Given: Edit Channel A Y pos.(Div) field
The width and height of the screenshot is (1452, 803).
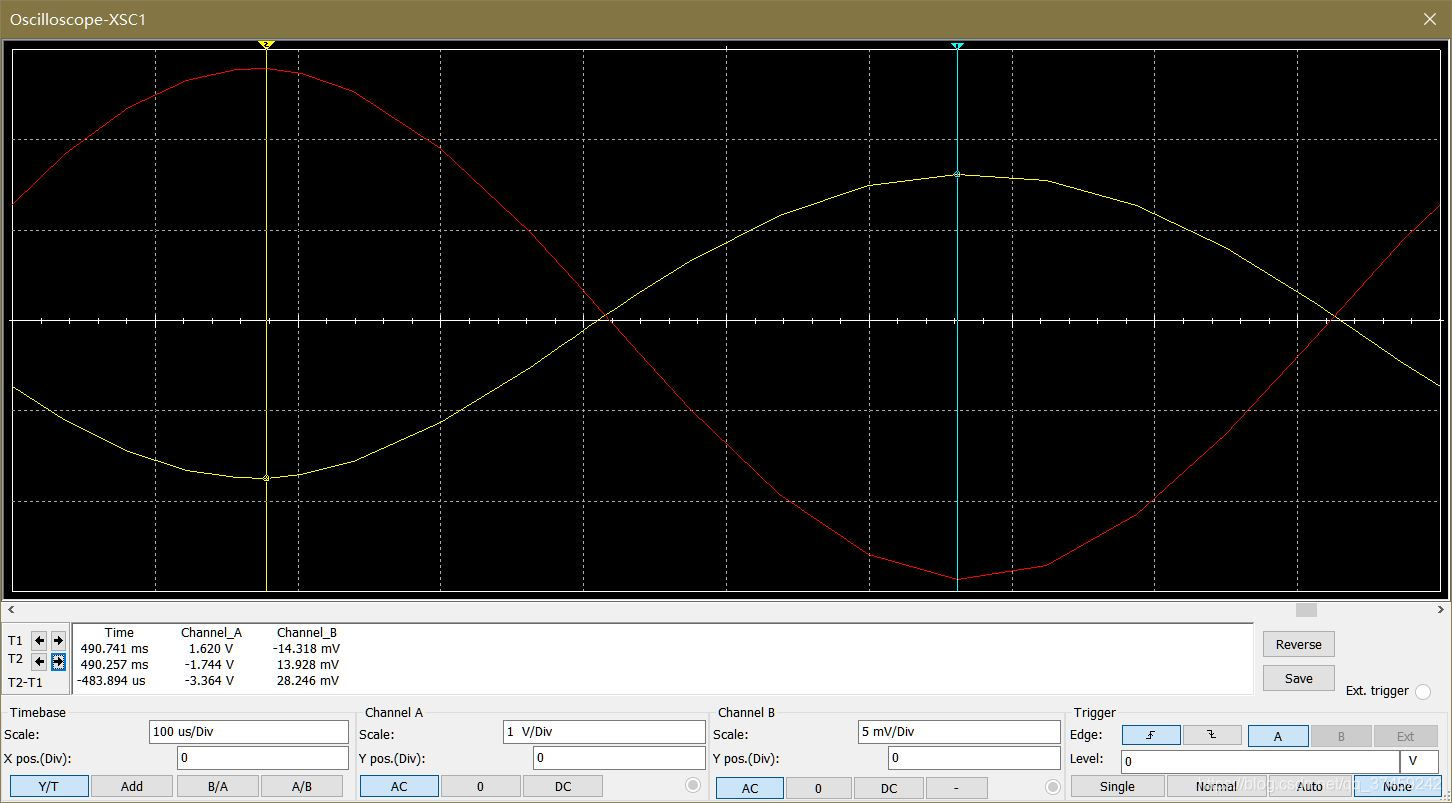Looking at the screenshot, I should point(619,758).
